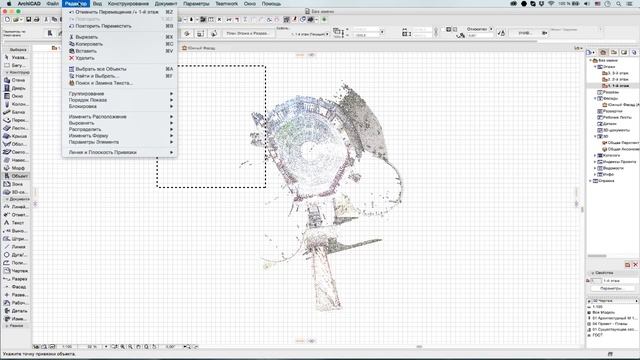Choose Найти и Выбрать menu item

point(120,76)
